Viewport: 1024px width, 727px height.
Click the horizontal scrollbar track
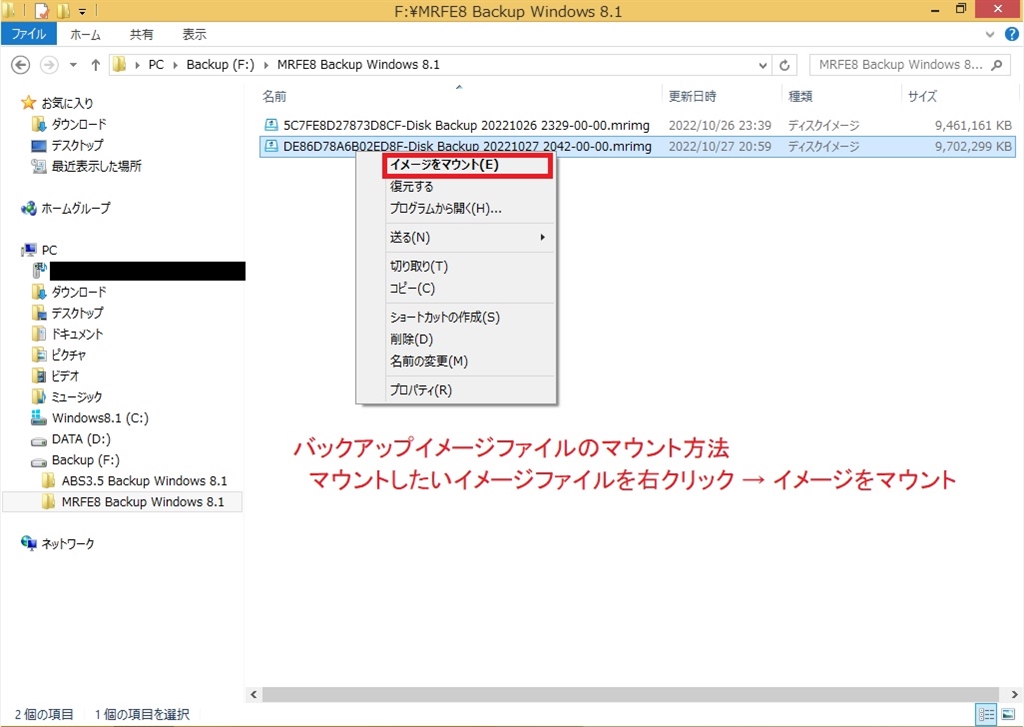631,694
